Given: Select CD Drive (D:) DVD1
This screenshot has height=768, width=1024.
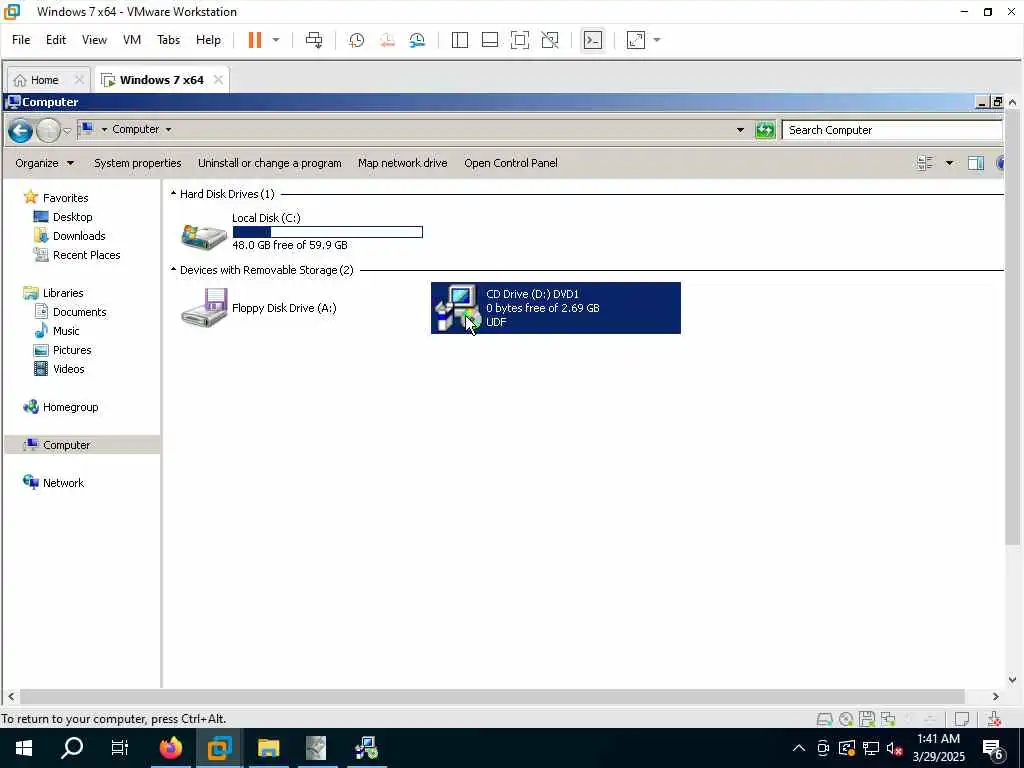Looking at the screenshot, I should coord(556,308).
